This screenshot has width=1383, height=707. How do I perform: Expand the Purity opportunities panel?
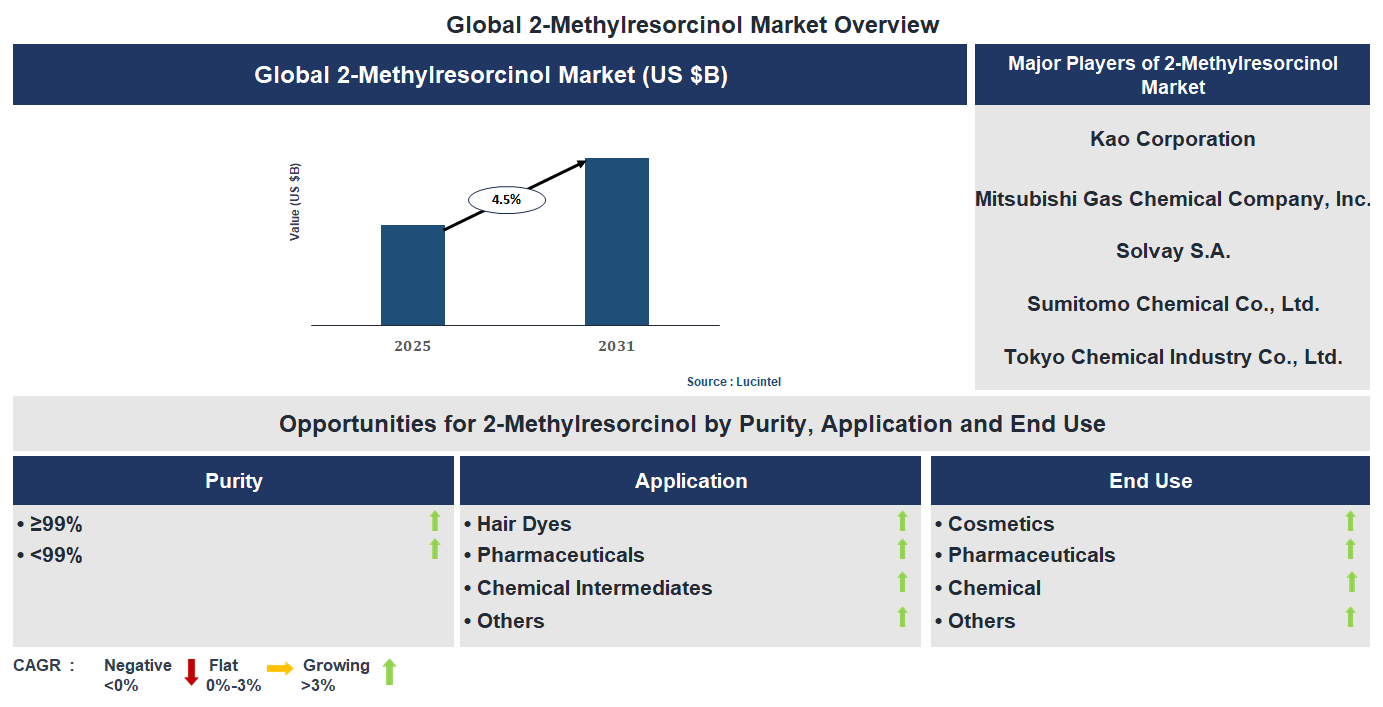point(233,480)
